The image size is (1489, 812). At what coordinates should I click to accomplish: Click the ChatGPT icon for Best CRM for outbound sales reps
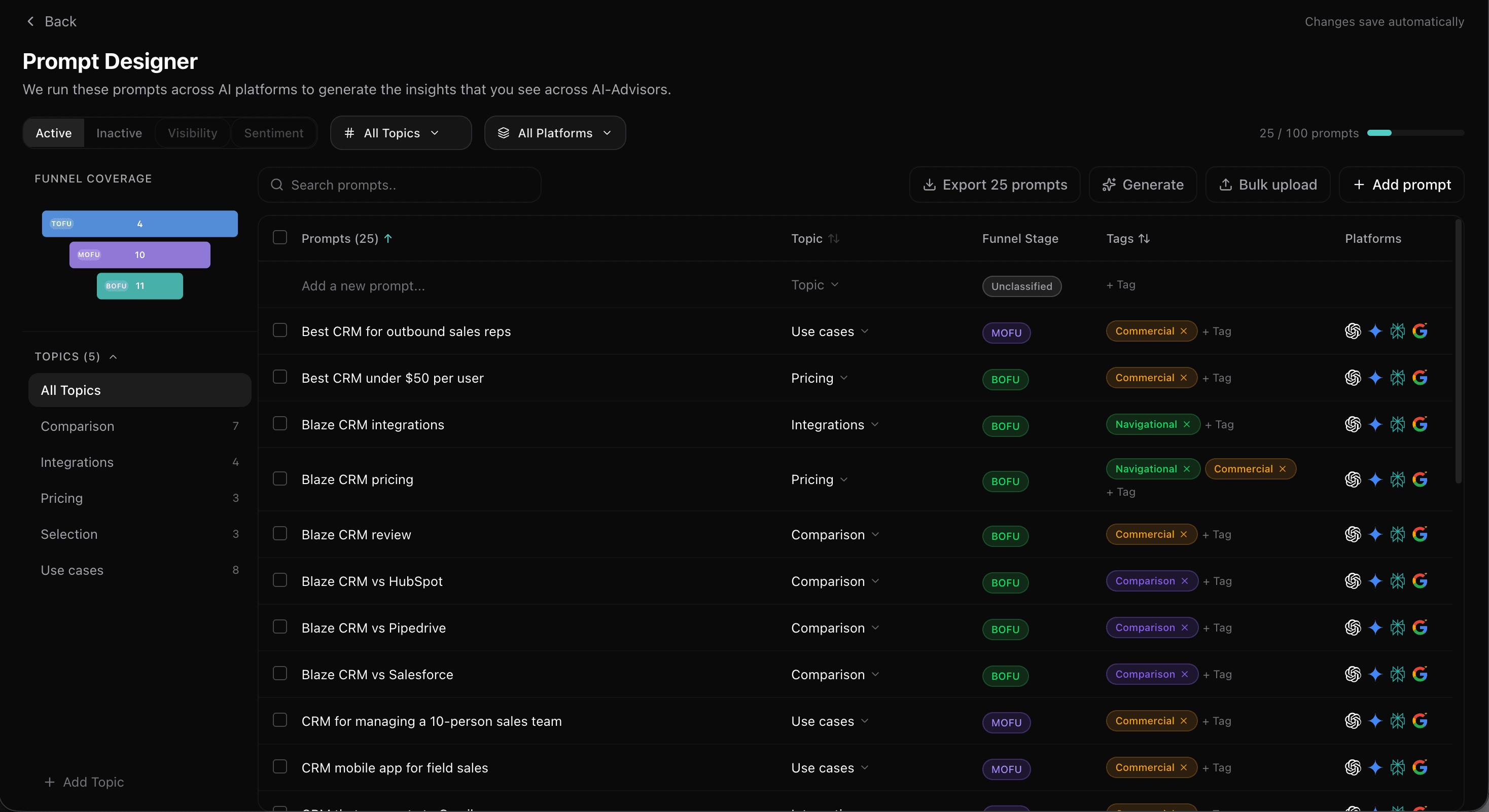[x=1353, y=331]
